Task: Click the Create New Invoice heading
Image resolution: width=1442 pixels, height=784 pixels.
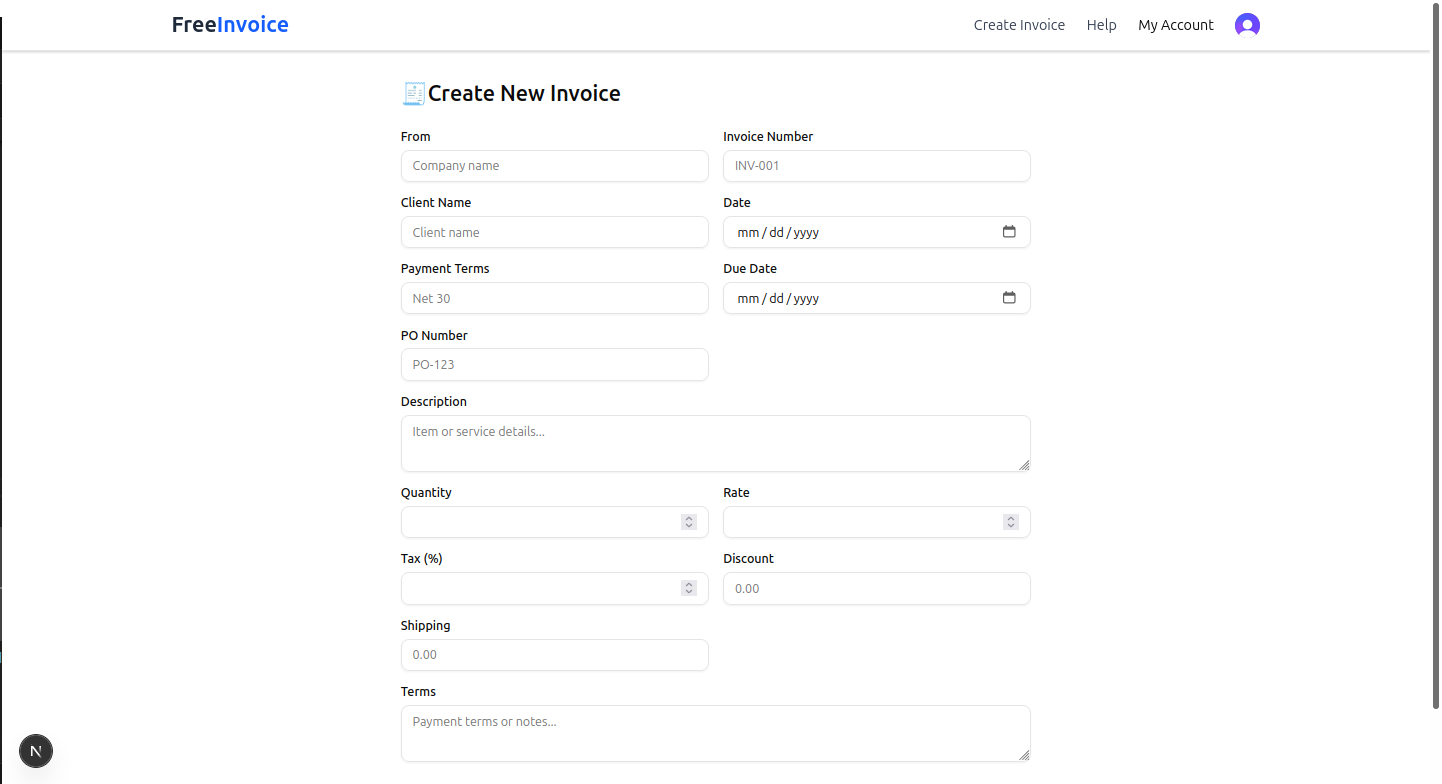Action: 524,92
